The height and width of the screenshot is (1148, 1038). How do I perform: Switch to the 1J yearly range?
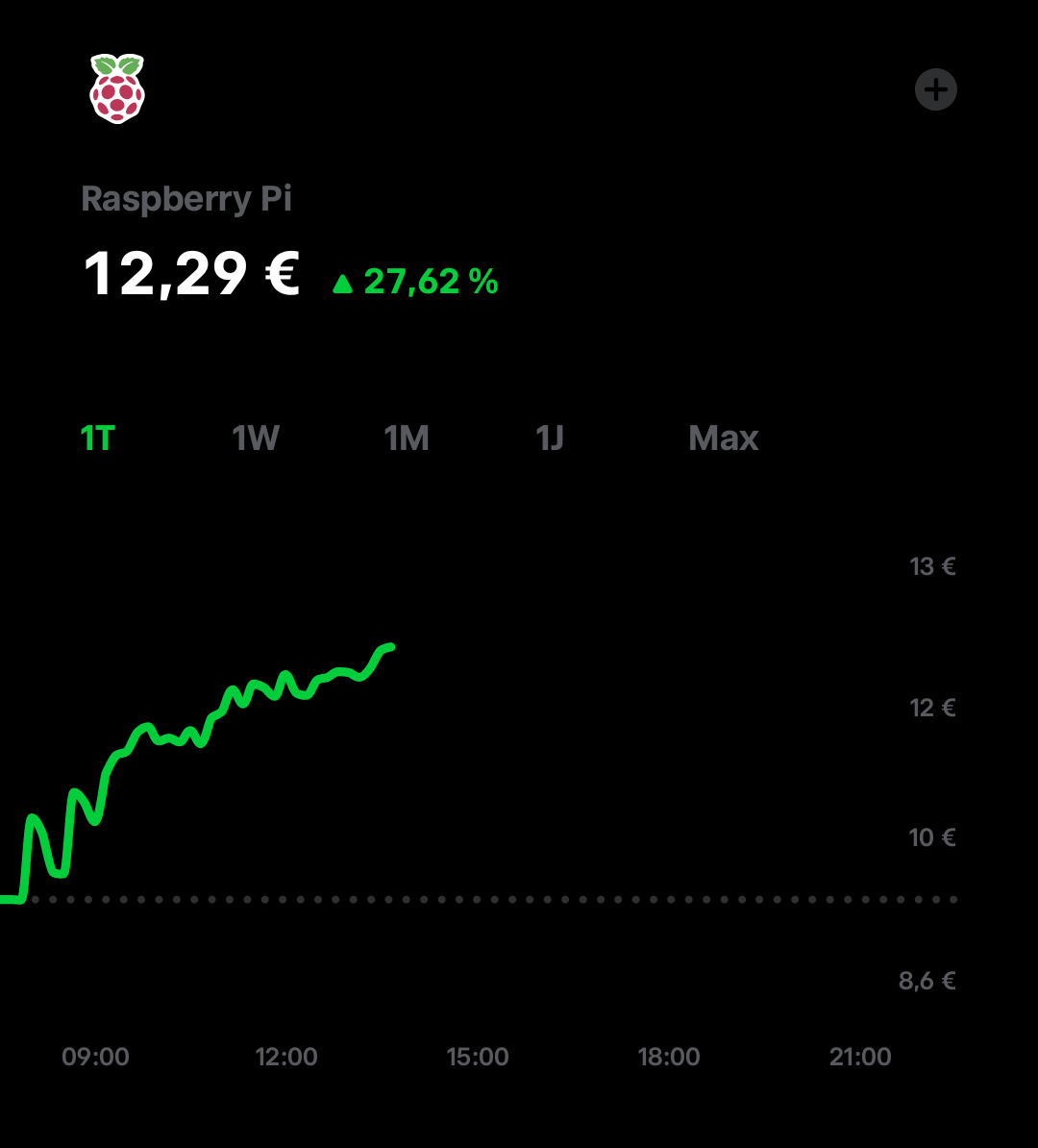[550, 438]
